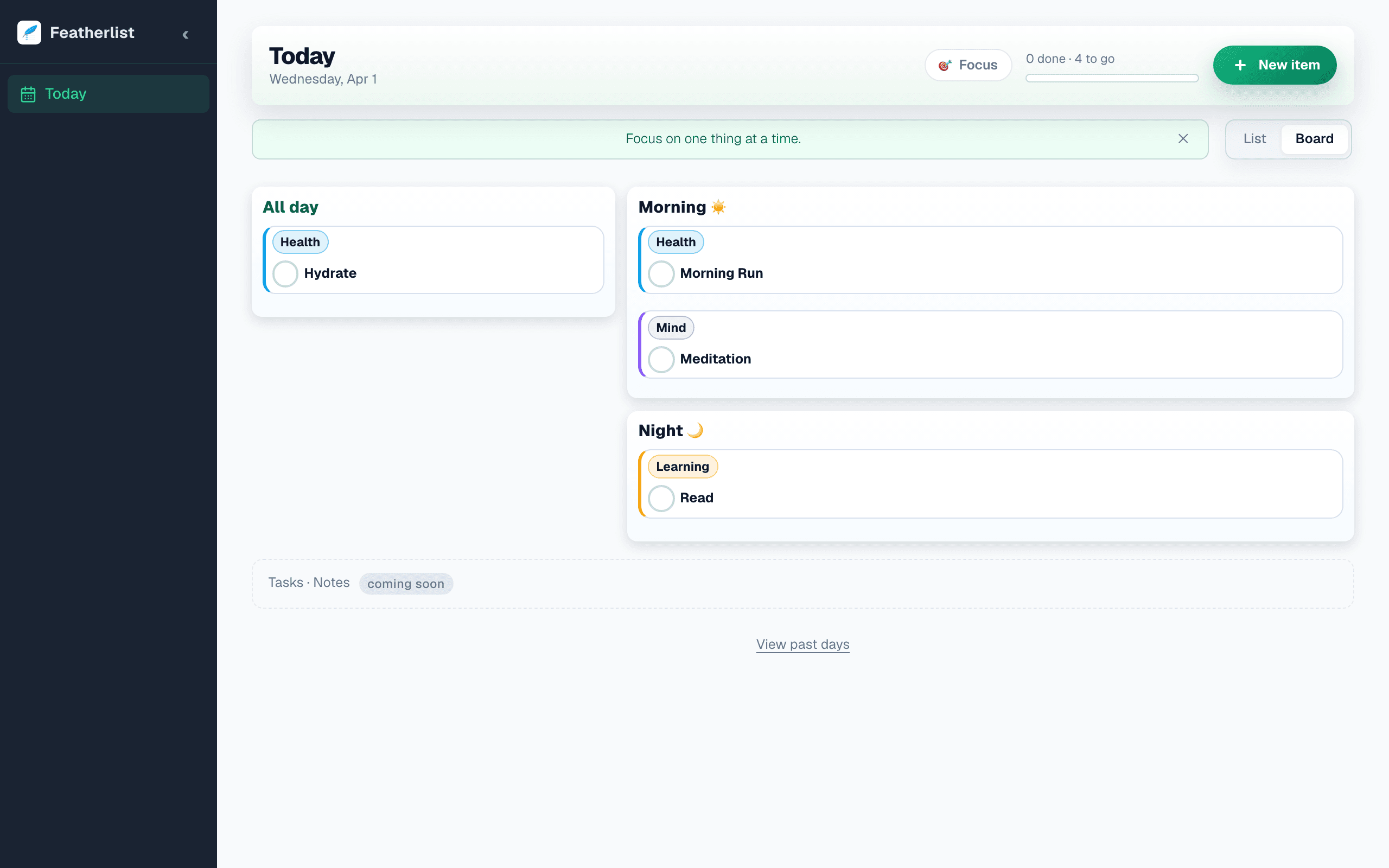Screen dimensions: 1389x868
Task: Mark Hydrate as done
Action: coord(285,274)
